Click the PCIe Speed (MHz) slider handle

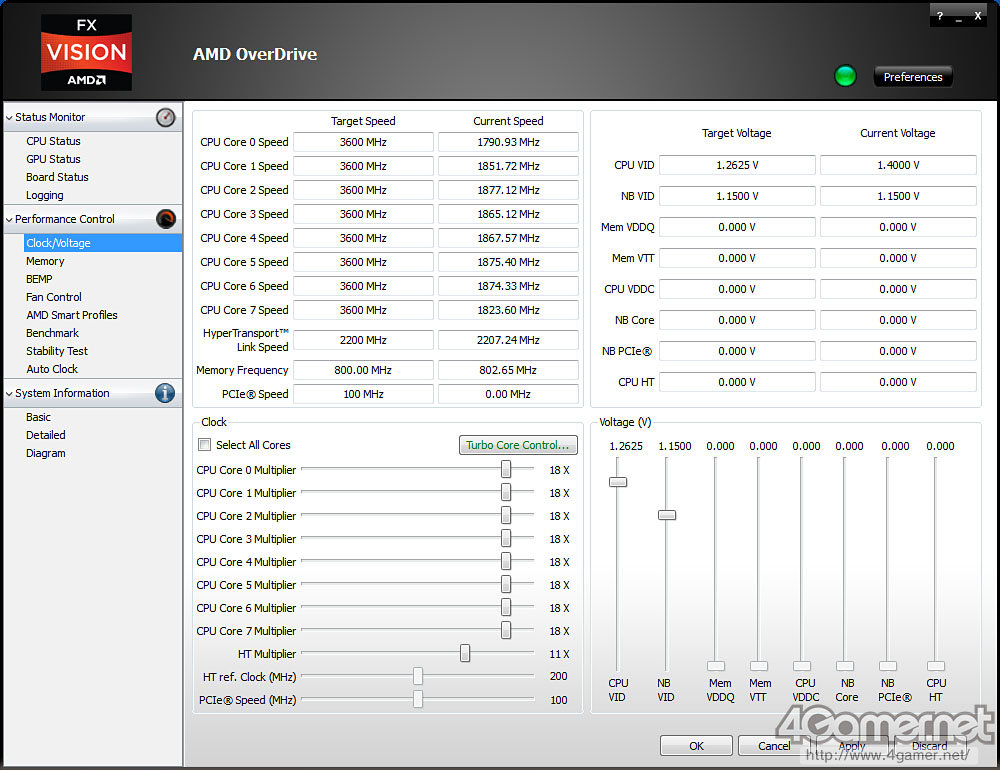point(418,699)
